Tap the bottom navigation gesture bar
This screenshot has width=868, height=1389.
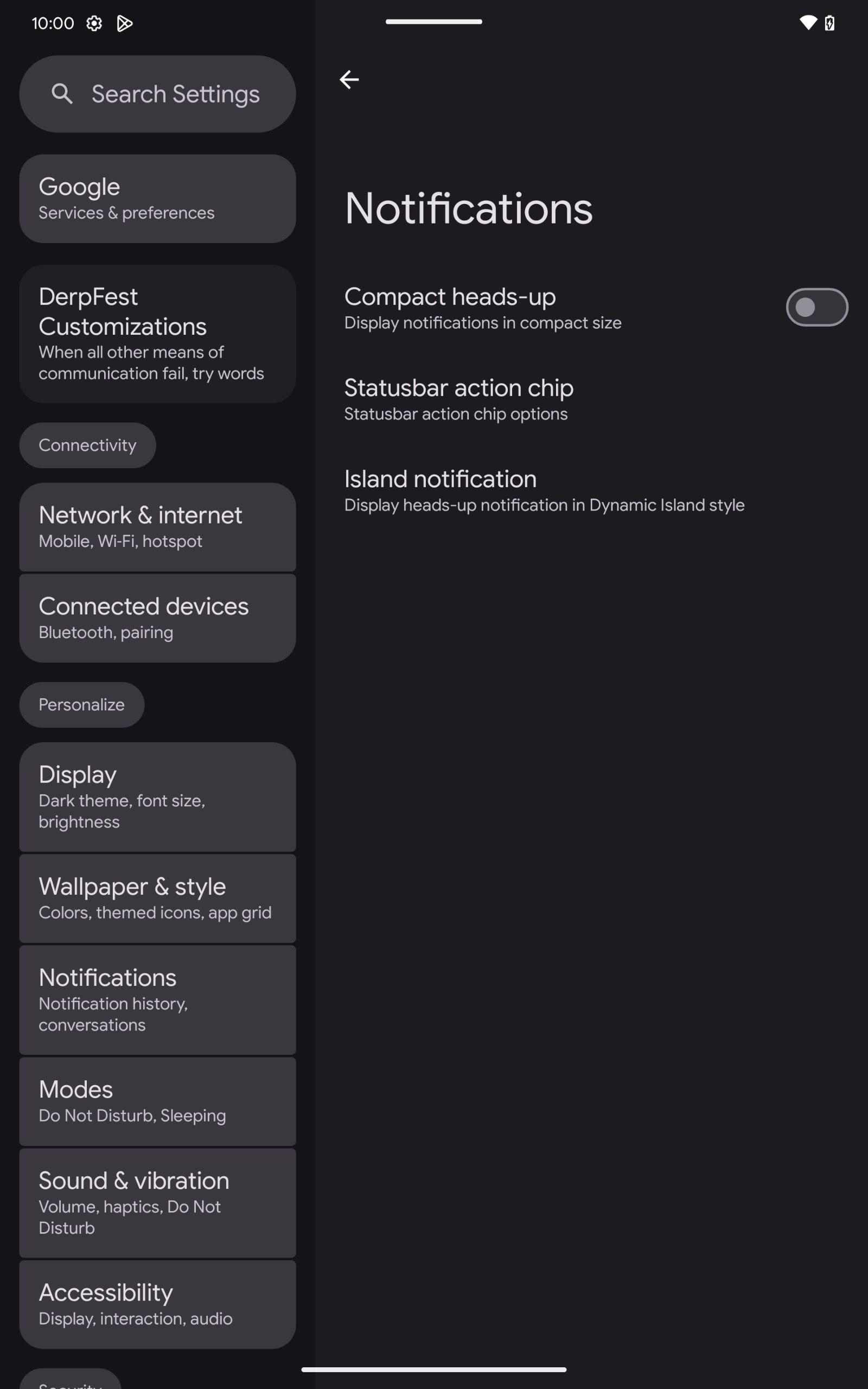[x=434, y=1369]
